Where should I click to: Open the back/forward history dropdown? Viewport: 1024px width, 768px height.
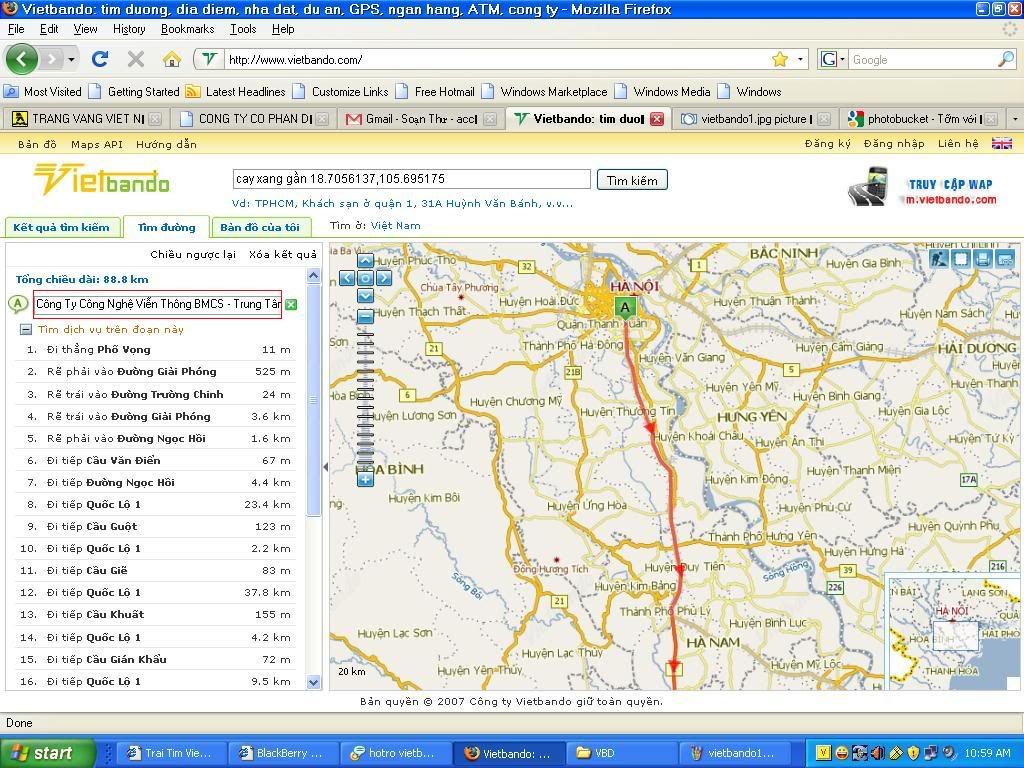click(x=71, y=59)
